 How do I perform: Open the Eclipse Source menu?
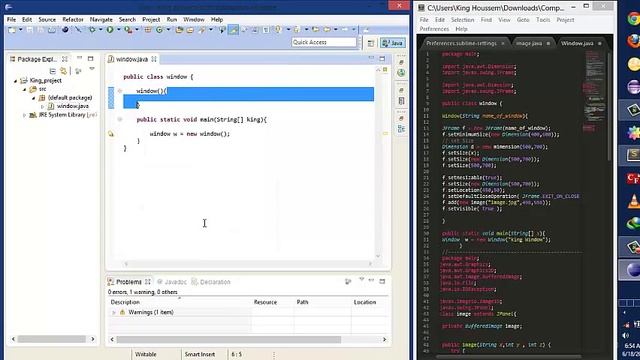click(x=47, y=20)
